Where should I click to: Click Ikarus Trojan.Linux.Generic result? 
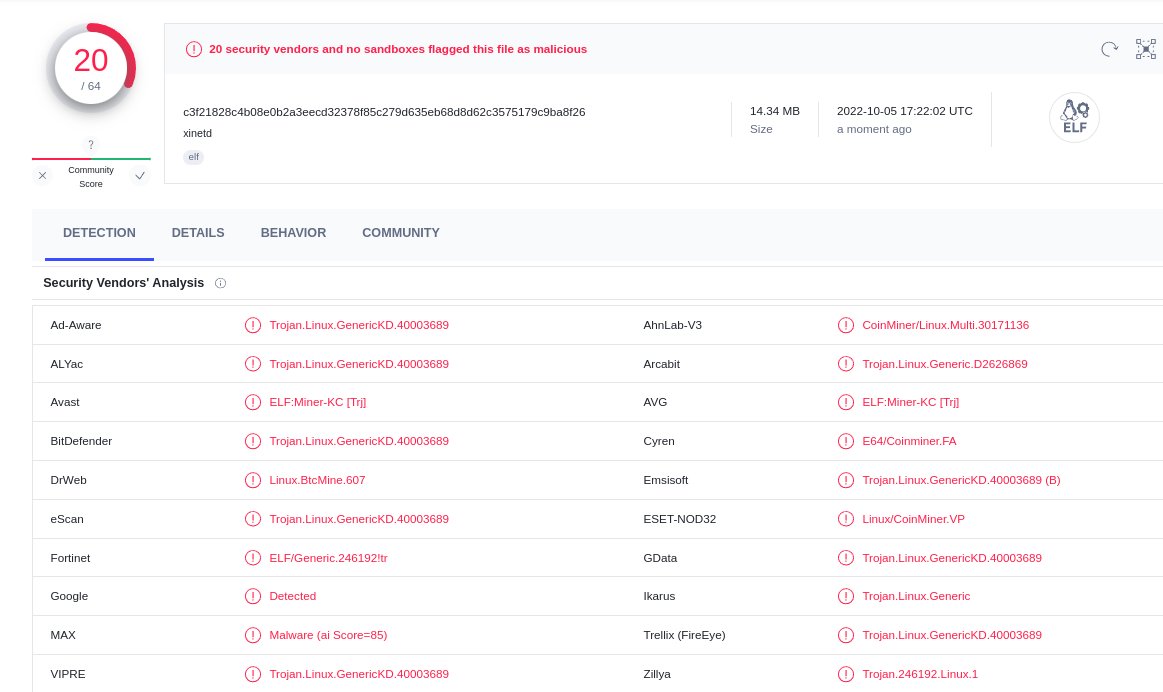(x=916, y=596)
